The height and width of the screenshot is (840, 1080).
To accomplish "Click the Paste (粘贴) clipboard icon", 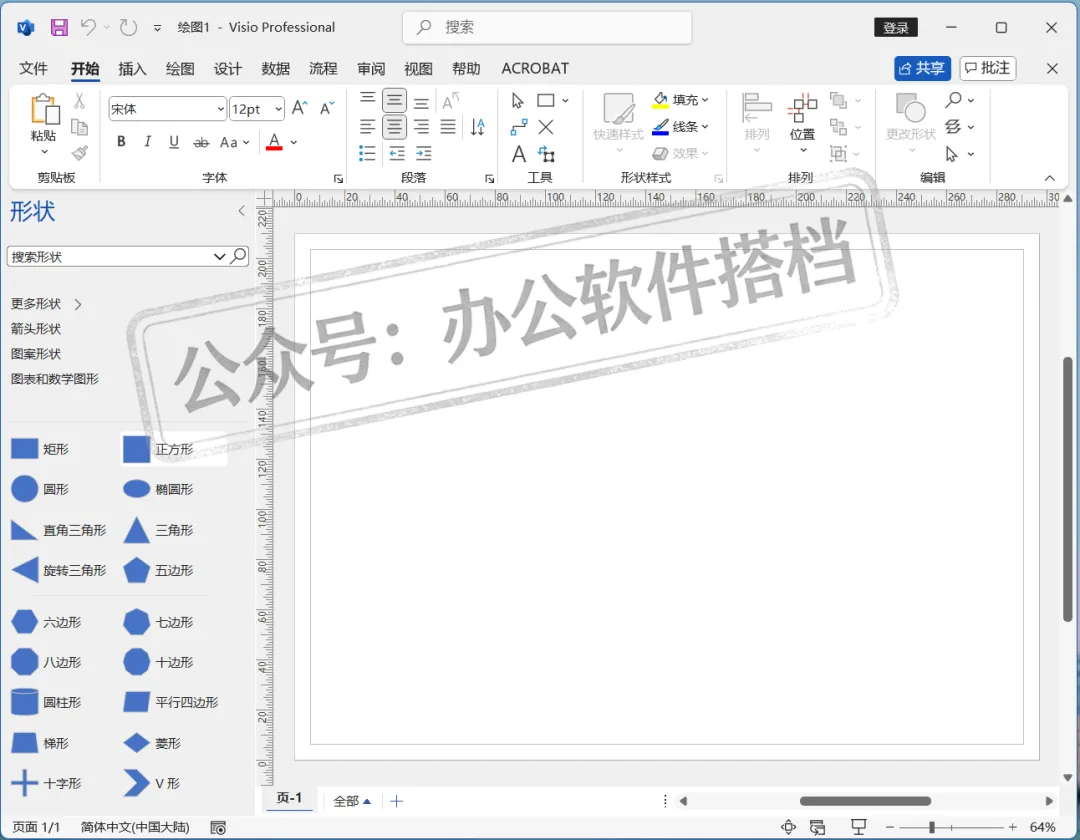I will pyautogui.click(x=44, y=109).
